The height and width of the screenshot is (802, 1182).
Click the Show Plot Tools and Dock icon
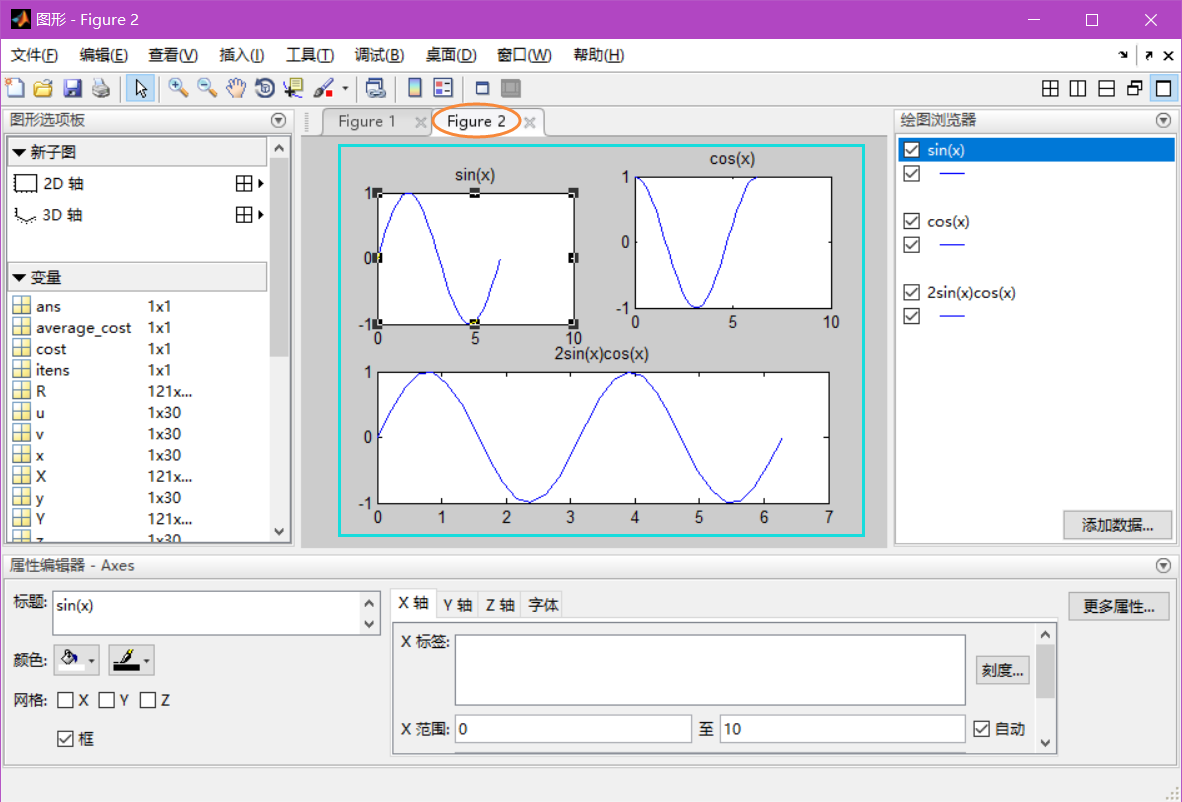(x=511, y=88)
